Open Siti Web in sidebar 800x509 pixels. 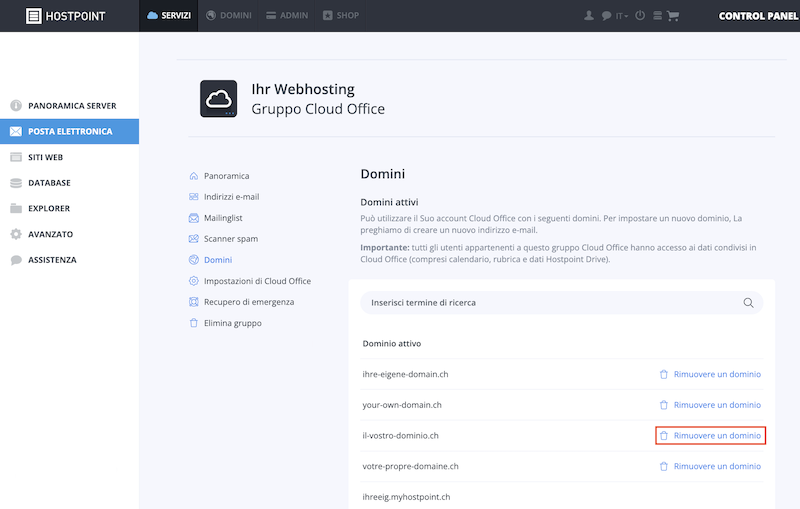(69, 157)
